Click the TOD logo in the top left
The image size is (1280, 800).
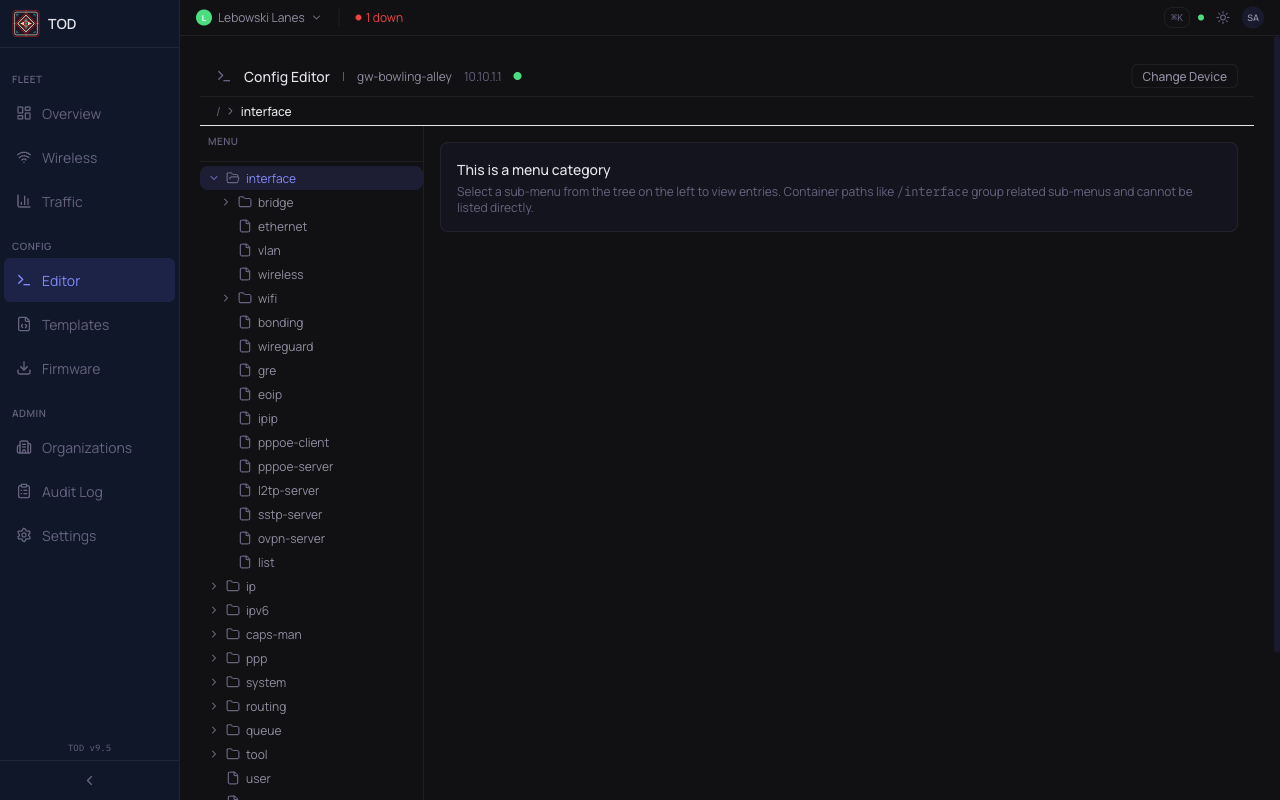tap(25, 23)
